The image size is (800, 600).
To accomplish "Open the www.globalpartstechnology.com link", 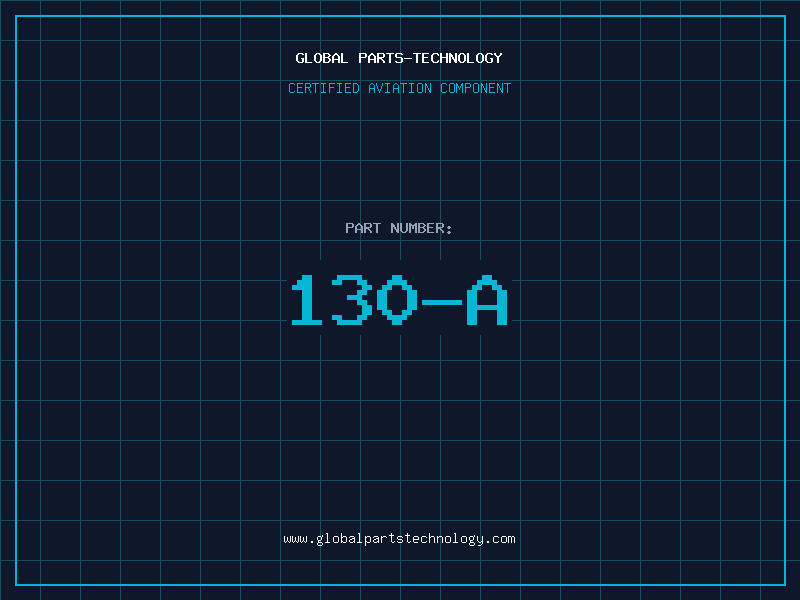I will coord(399,539).
